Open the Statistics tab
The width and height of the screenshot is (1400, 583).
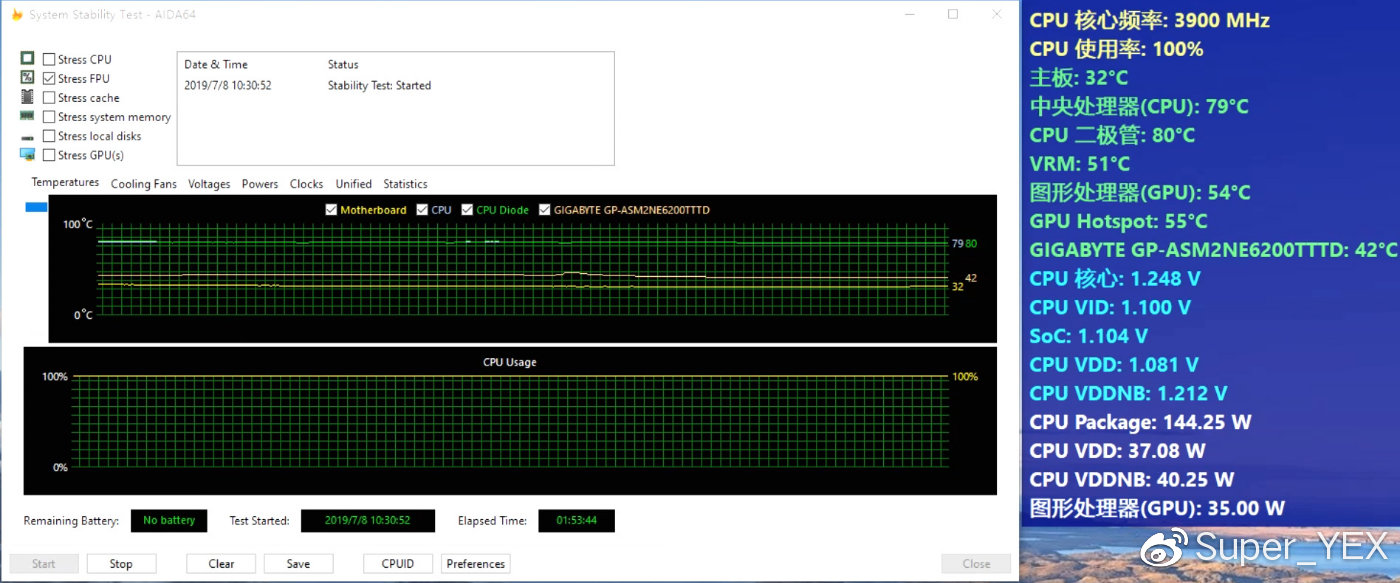[405, 184]
